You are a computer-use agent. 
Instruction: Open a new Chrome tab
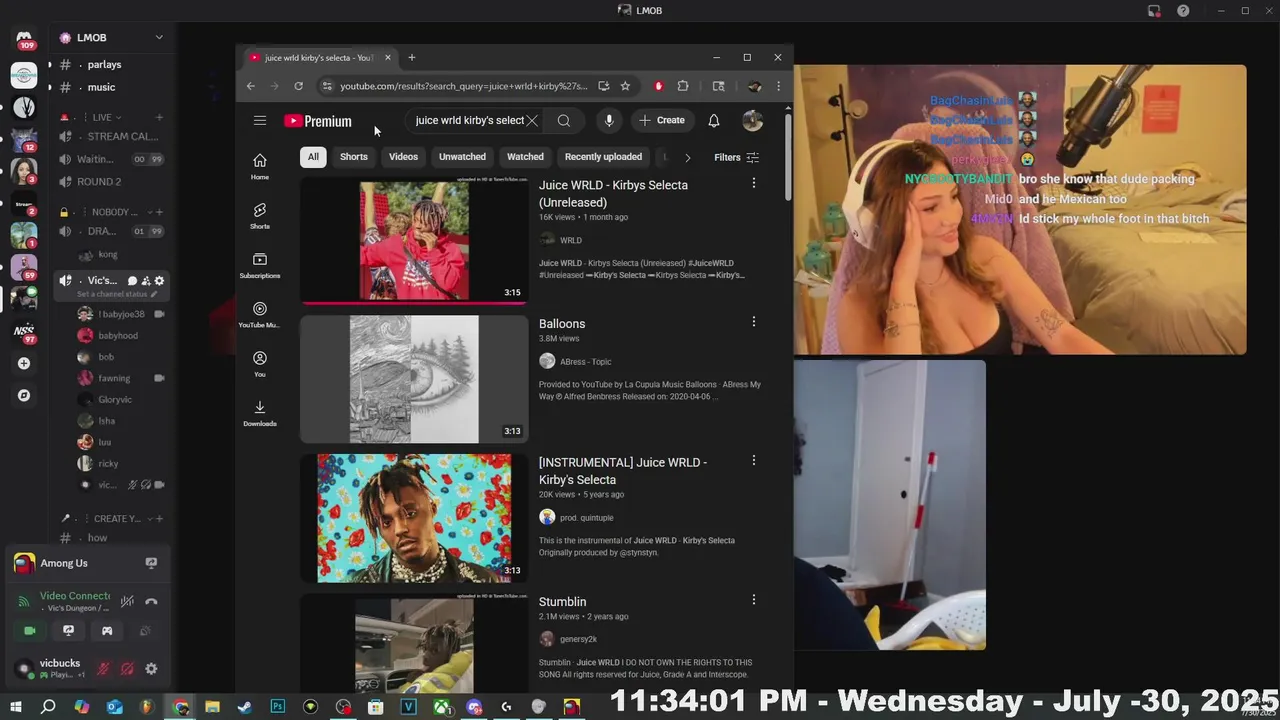[x=412, y=58]
